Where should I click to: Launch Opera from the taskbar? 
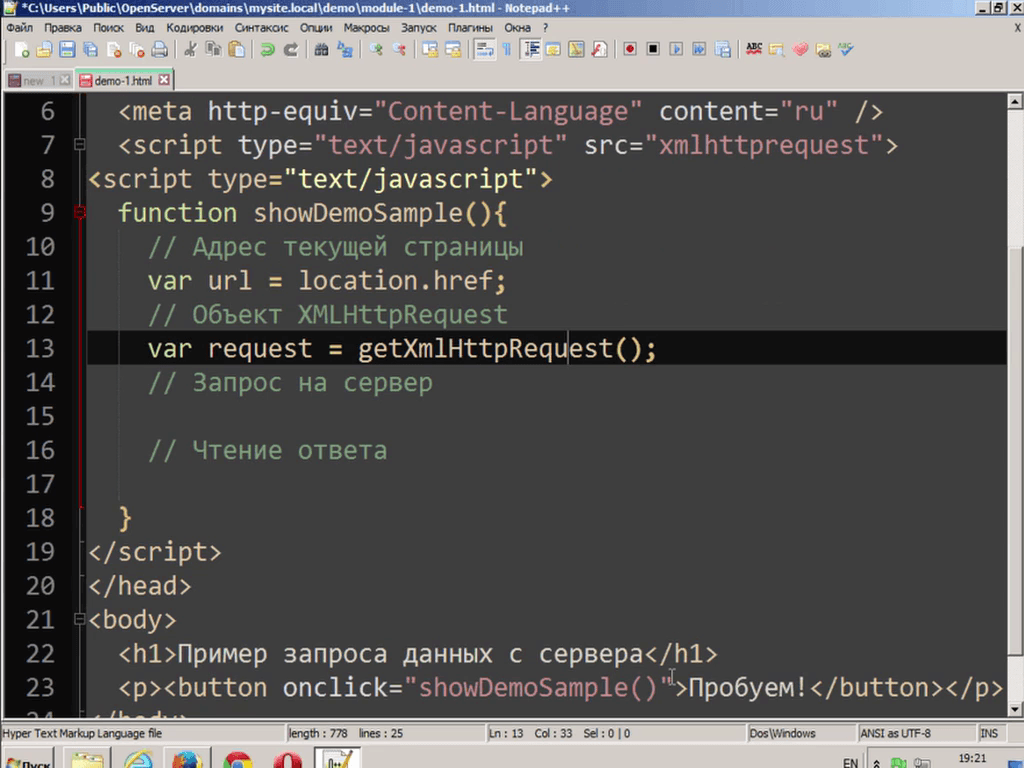point(288,760)
